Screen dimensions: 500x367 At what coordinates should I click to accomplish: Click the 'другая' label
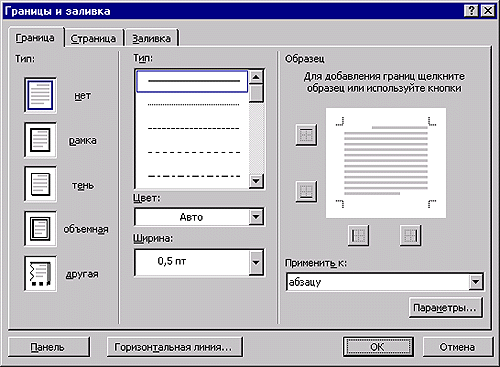[82, 274]
